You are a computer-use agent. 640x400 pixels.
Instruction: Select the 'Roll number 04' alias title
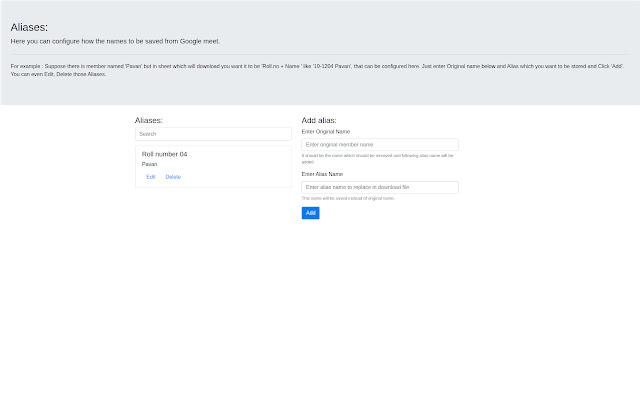pos(165,154)
